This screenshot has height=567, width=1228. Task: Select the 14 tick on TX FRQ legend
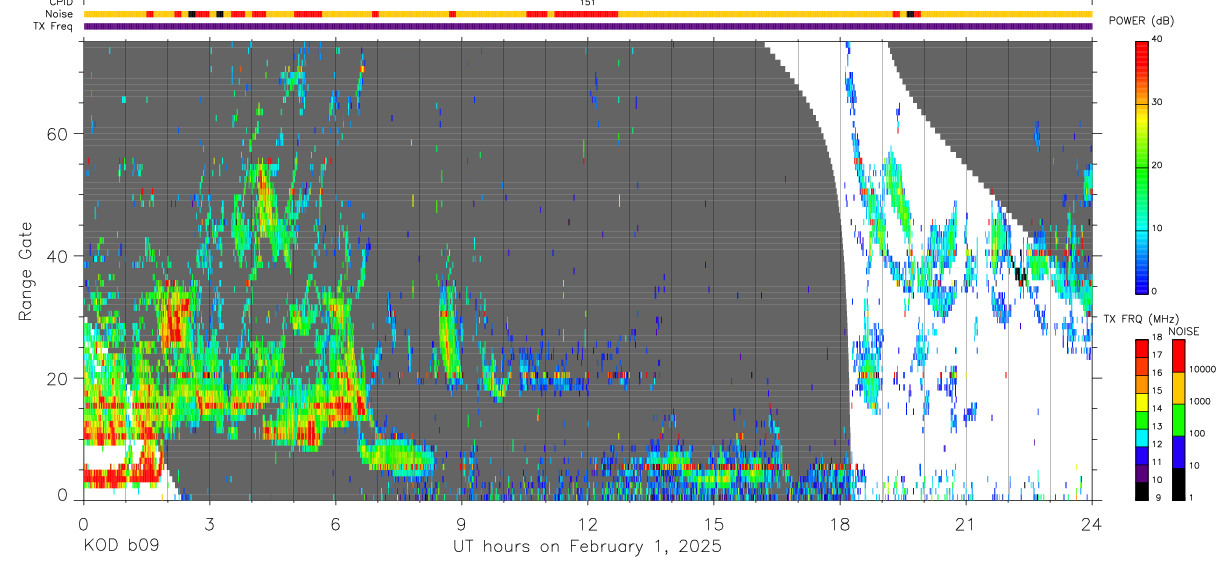1157,409
